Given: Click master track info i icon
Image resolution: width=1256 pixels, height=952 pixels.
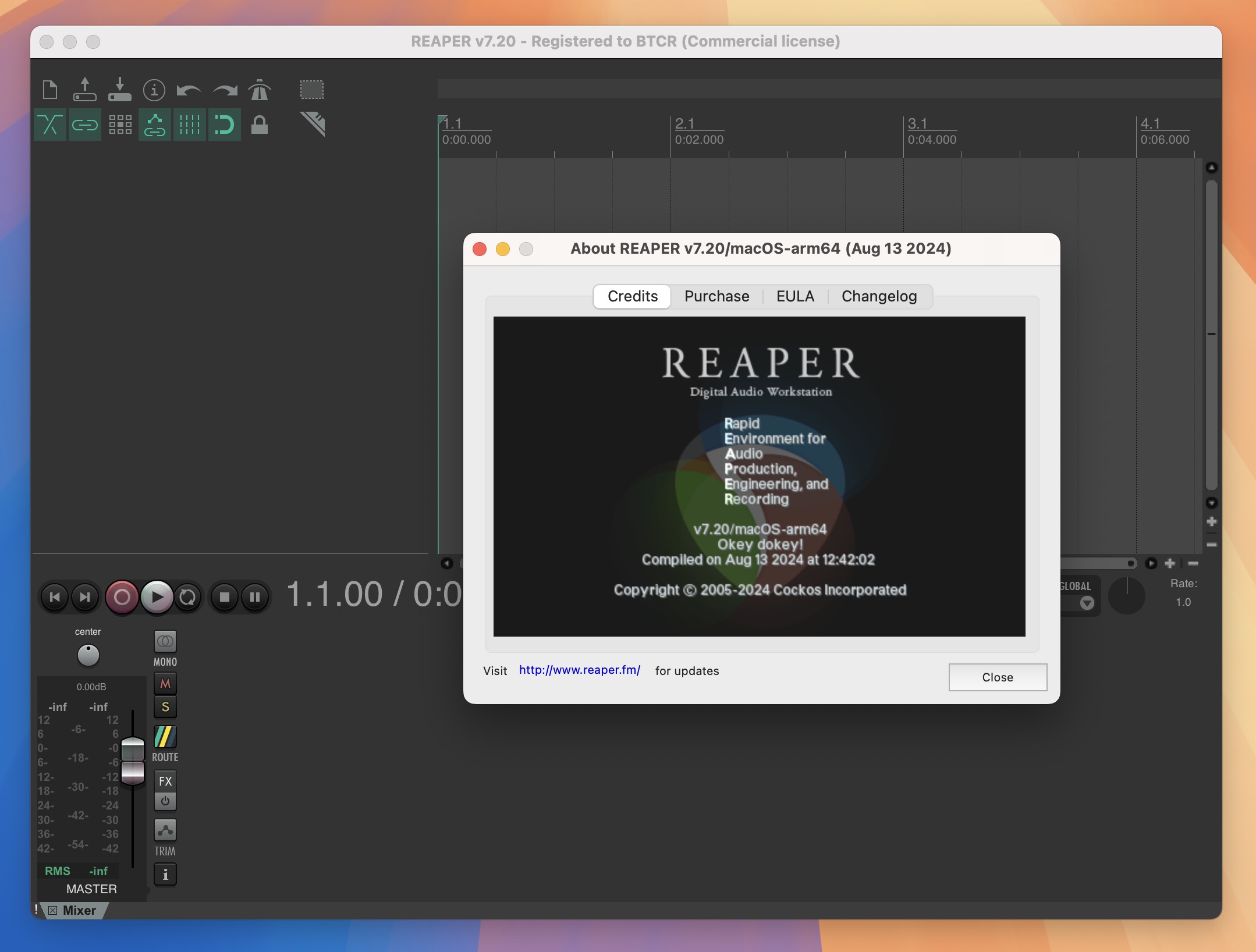Looking at the screenshot, I should pos(165,875).
